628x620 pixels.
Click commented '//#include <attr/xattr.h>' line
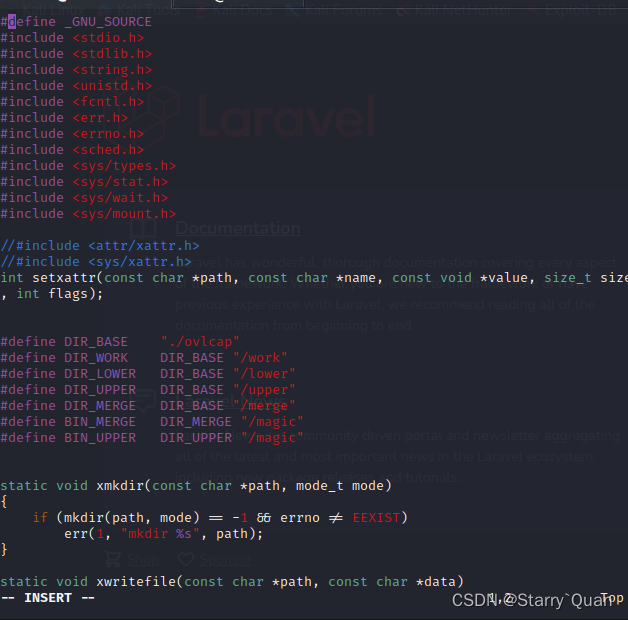coord(100,246)
